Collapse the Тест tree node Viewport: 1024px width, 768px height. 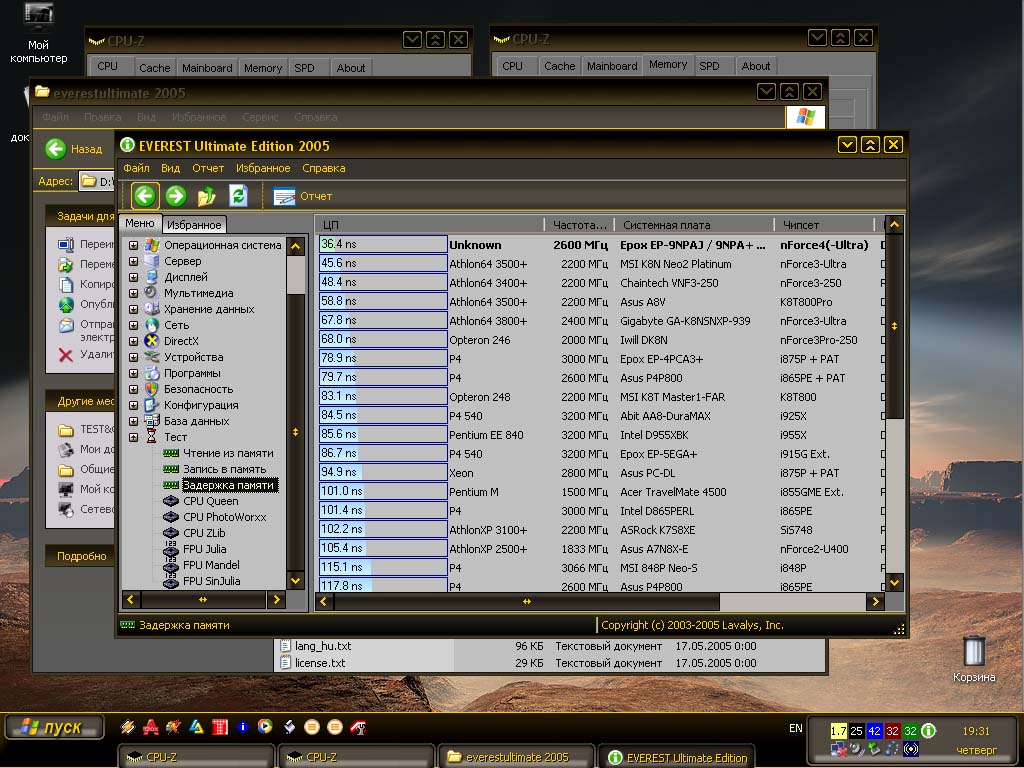[133, 438]
